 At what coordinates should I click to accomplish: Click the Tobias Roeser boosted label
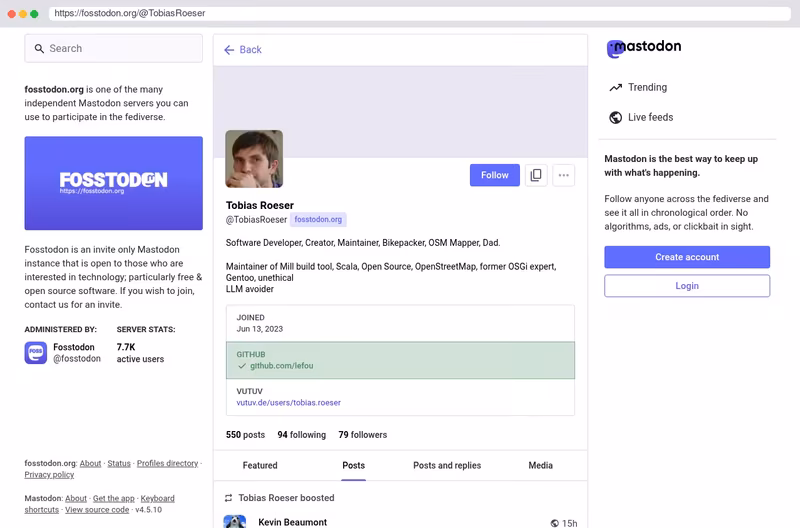pos(286,498)
